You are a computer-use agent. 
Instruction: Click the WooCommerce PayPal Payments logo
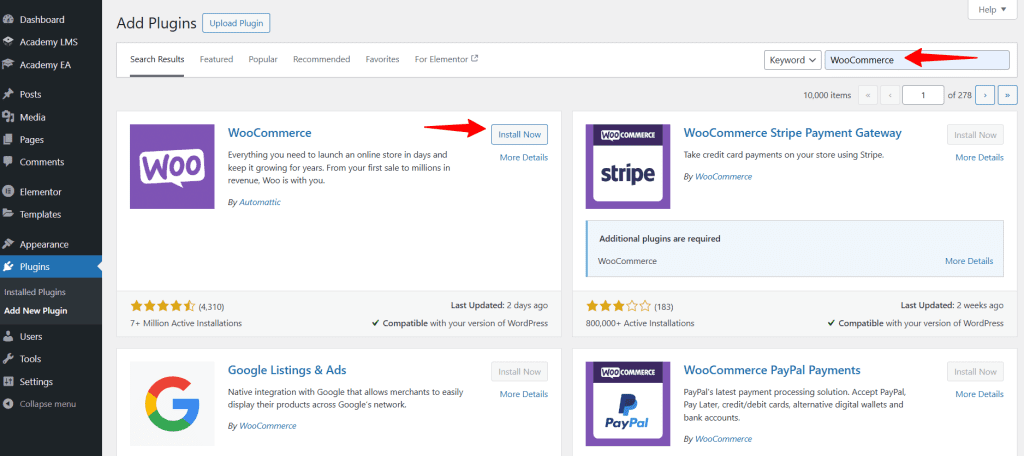(x=628, y=403)
